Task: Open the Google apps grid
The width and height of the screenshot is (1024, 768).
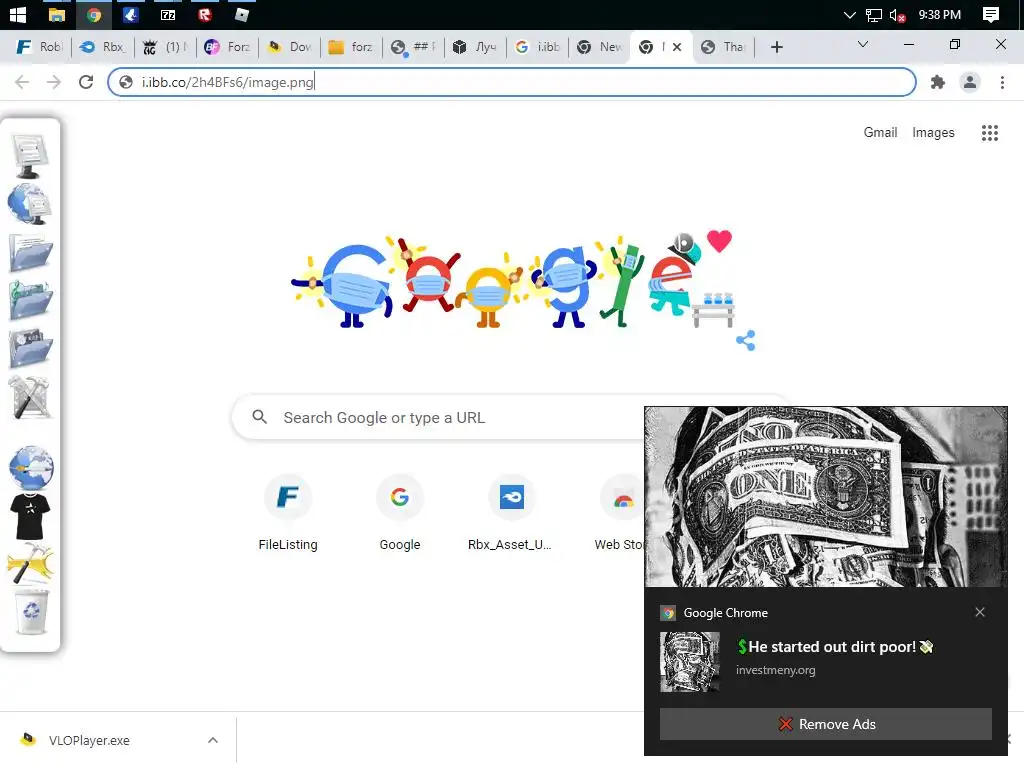Action: (x=990, y=133)
